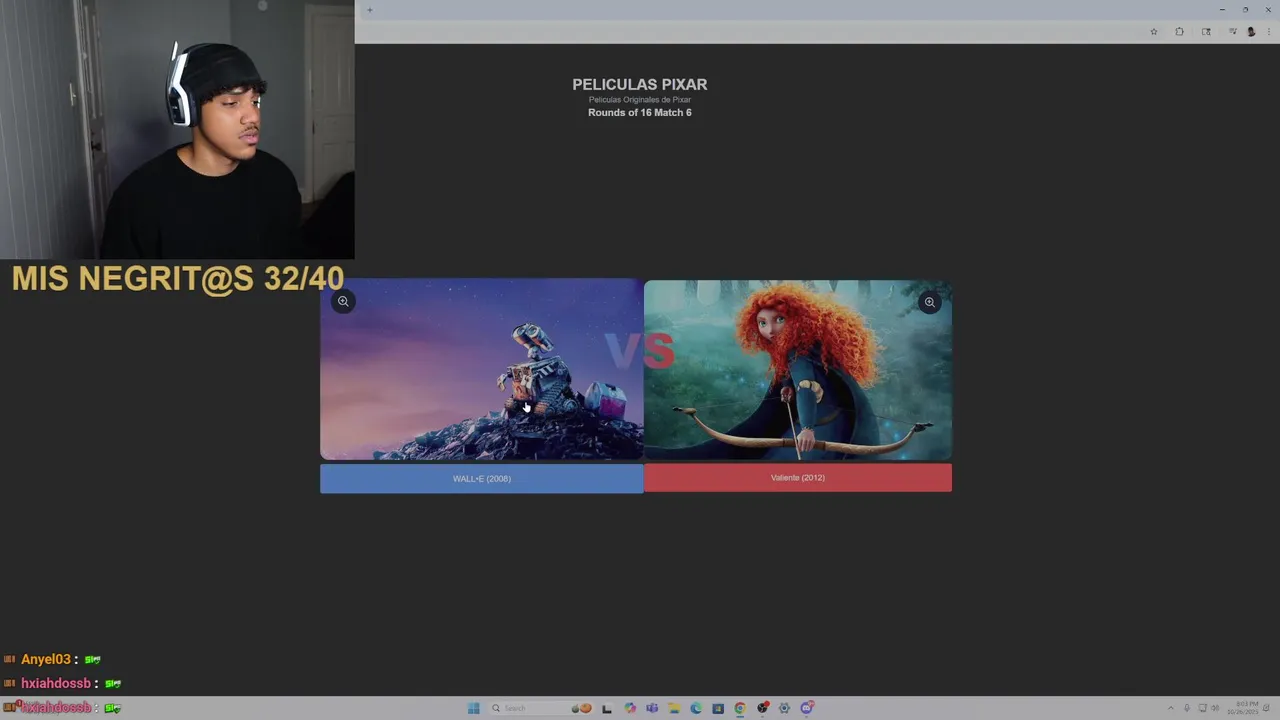Zoom the Valiente image with magnifier icon
The image size is (1280, 720).
click(929, 302)
